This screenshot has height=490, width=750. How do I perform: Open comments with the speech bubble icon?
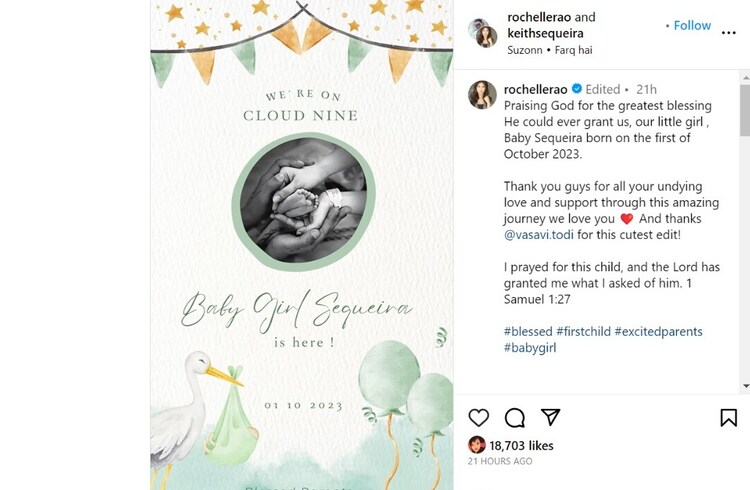tap(515, 417)
